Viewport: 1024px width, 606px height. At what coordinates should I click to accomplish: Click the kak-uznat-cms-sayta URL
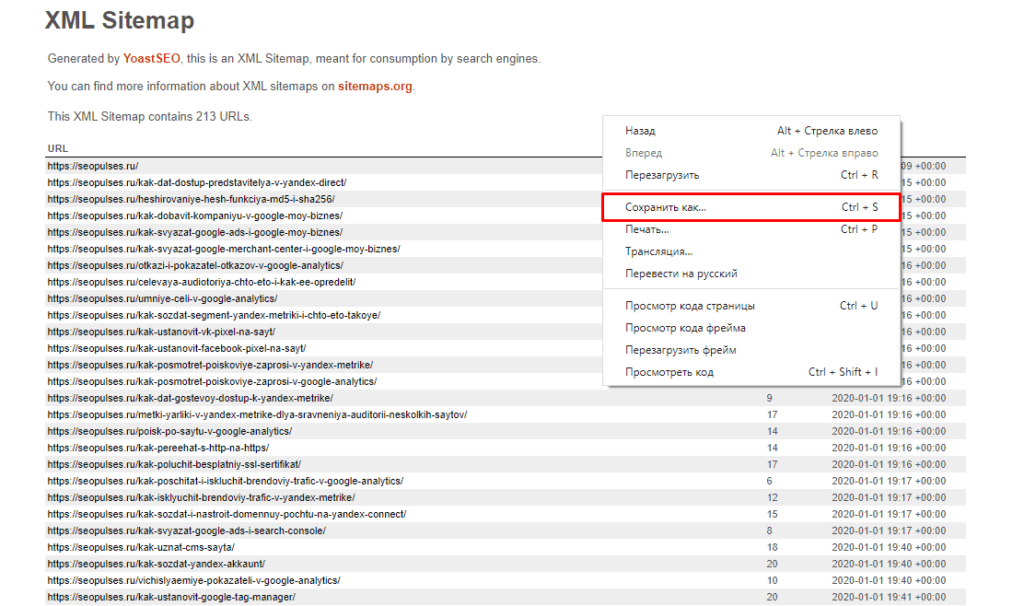[x=140, y=547]
